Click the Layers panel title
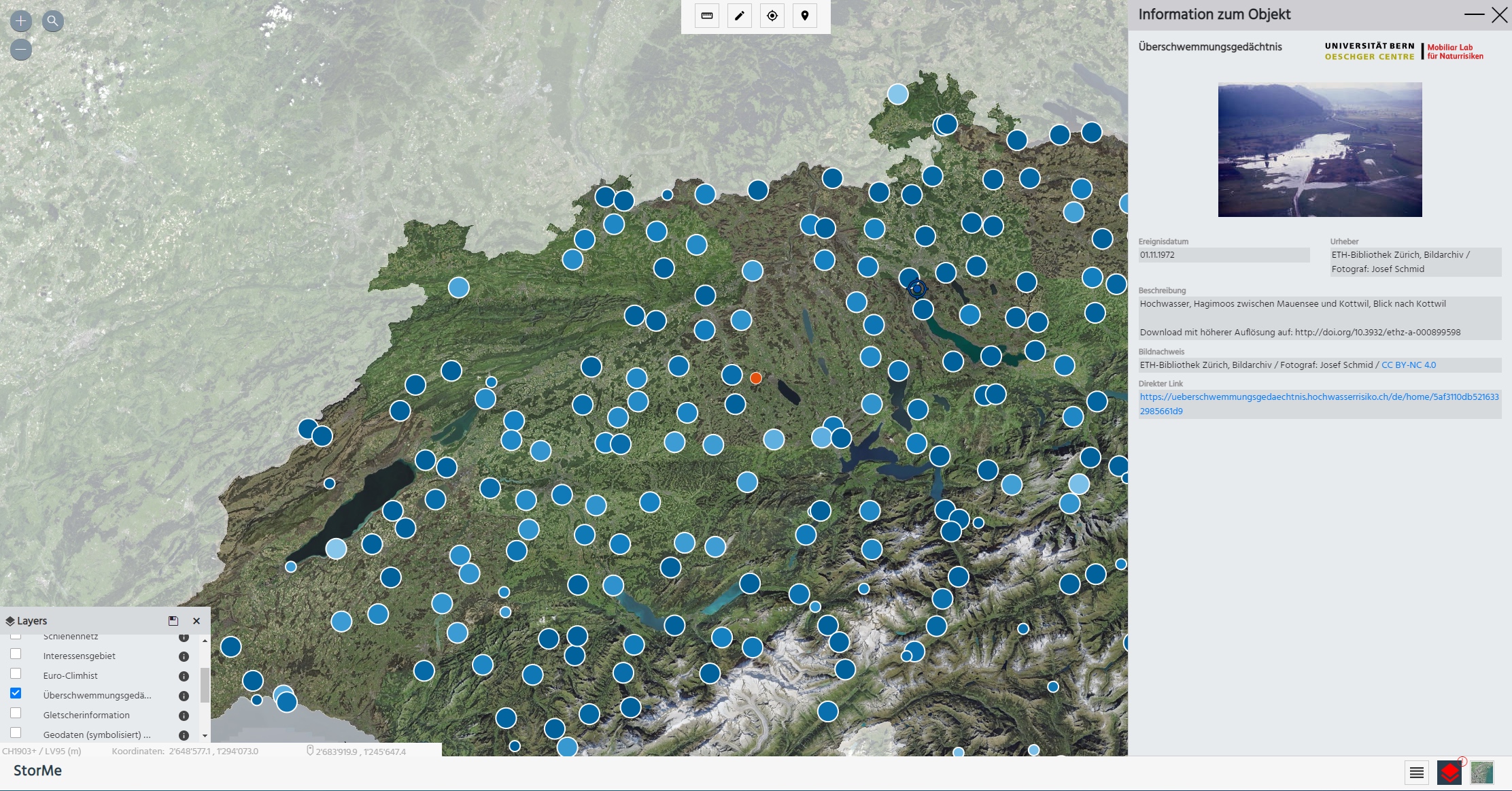 (x=32, y=621)
